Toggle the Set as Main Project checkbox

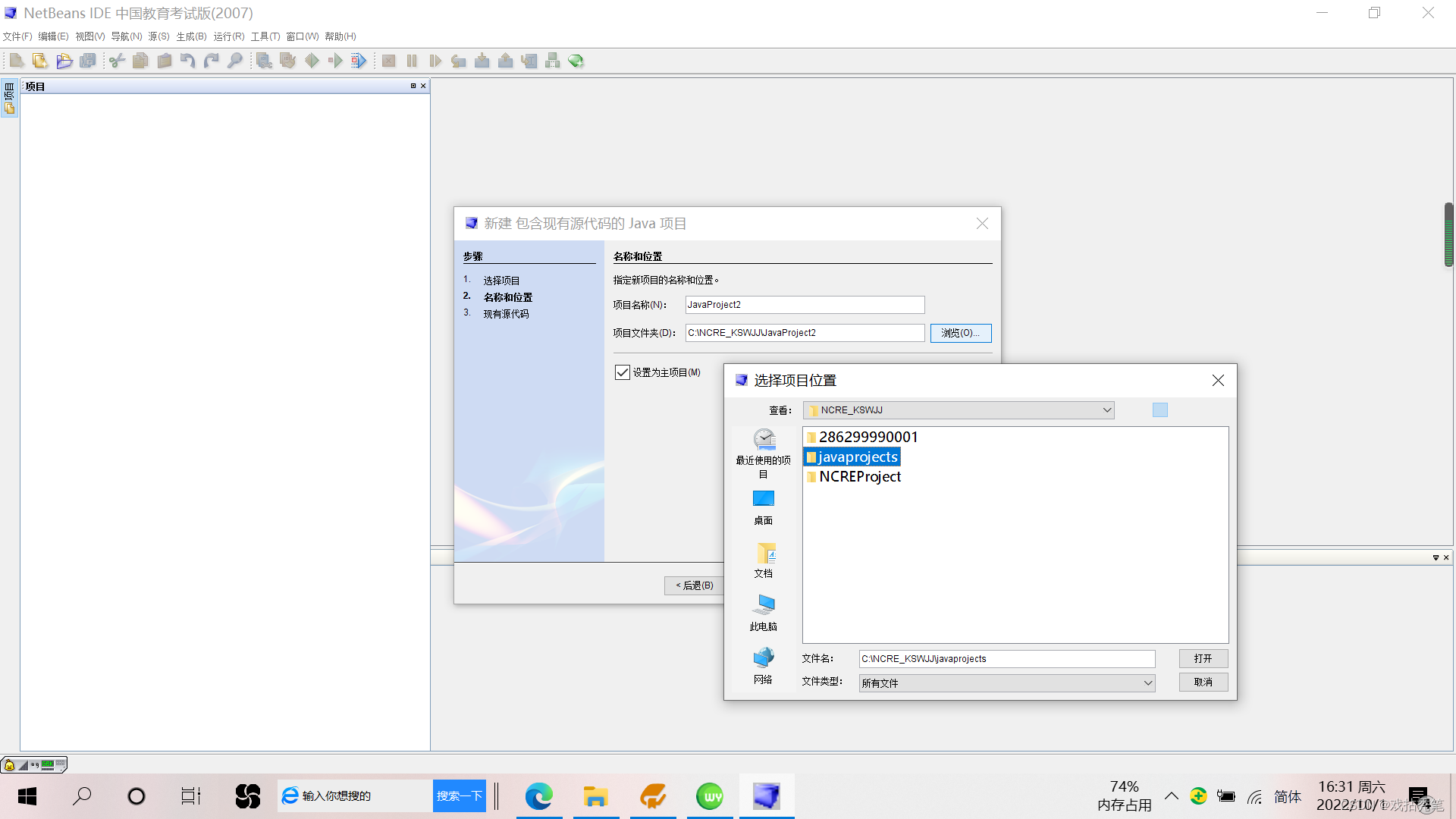(623, 372)
